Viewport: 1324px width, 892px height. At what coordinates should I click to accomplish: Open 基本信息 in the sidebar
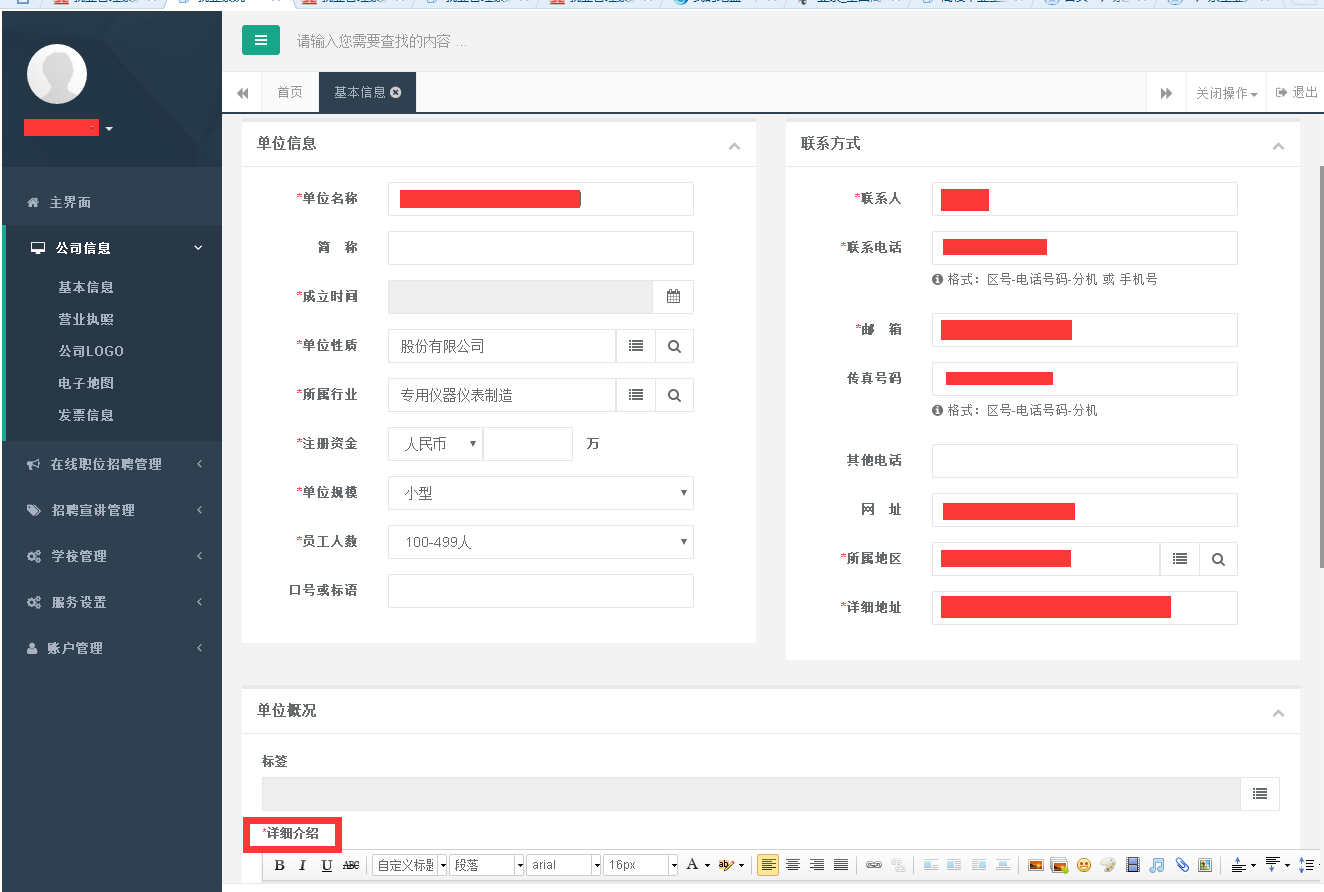(86, 287)
